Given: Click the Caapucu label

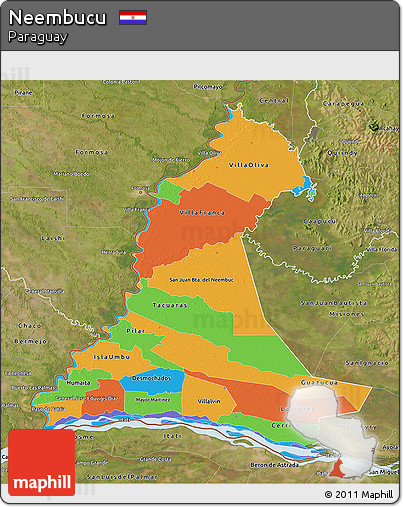Looking at the screenshot, I should pos(320,221).
